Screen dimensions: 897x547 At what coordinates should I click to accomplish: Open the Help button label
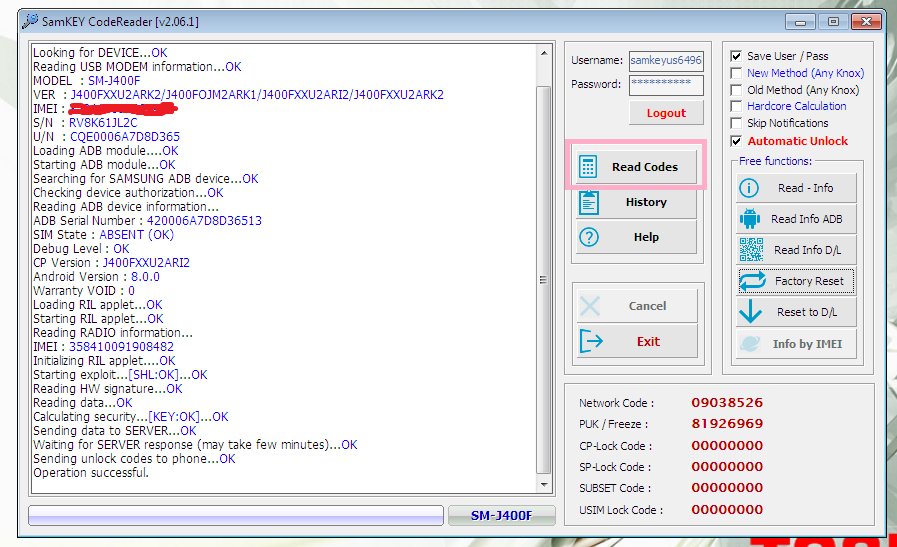[x=646, y=237]
